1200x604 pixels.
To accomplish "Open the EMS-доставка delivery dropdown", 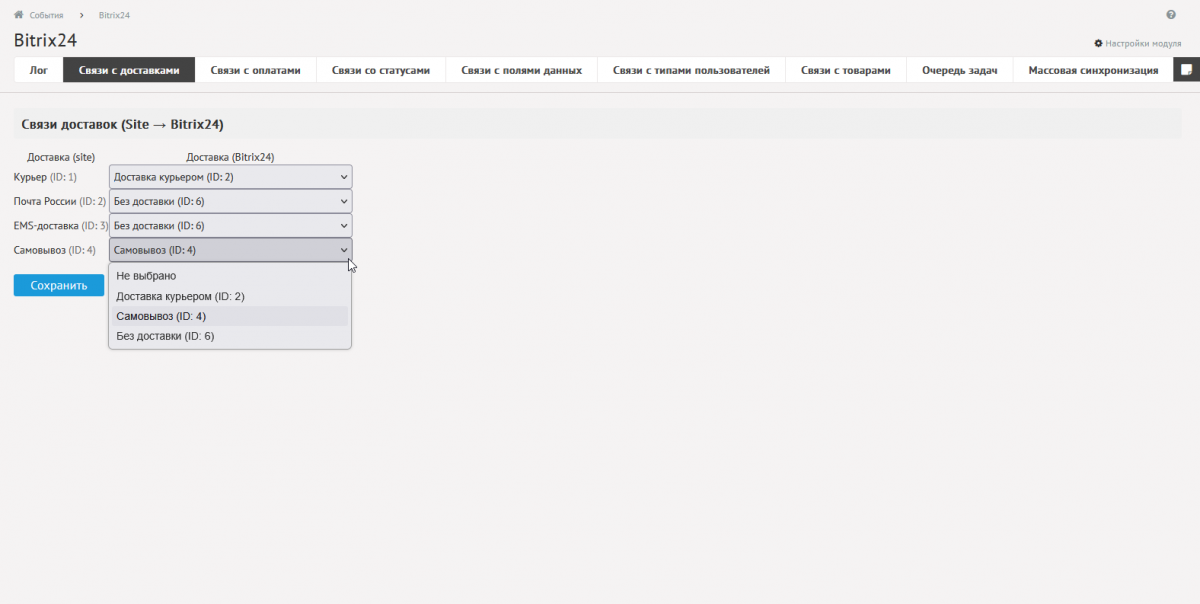I will (x=231, y=226).
